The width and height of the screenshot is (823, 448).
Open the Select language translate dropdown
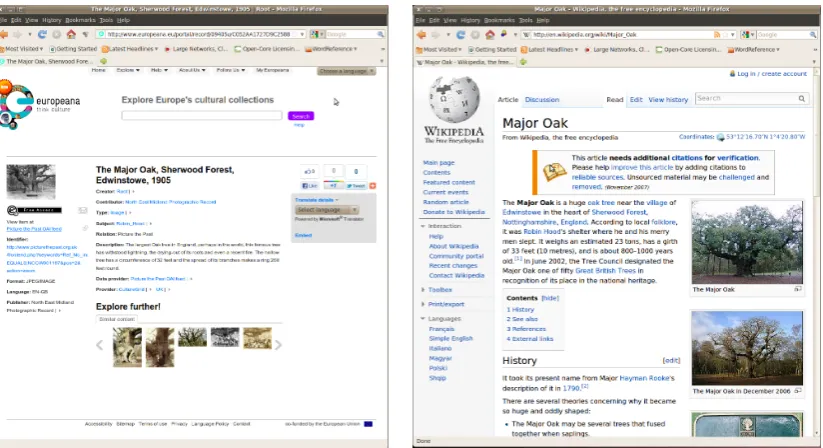[x=326, y=210]
